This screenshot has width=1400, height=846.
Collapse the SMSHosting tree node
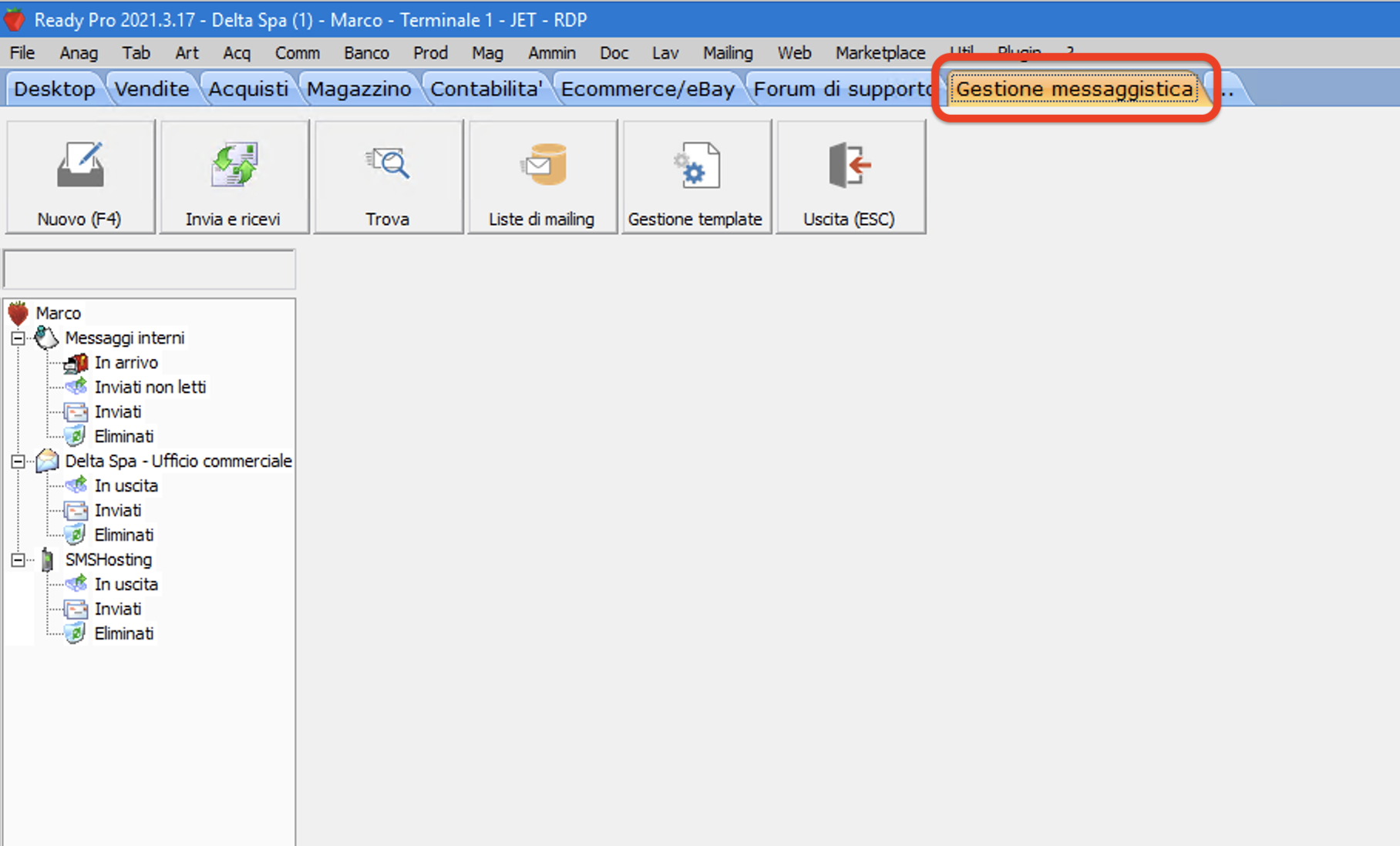[18, 560]
